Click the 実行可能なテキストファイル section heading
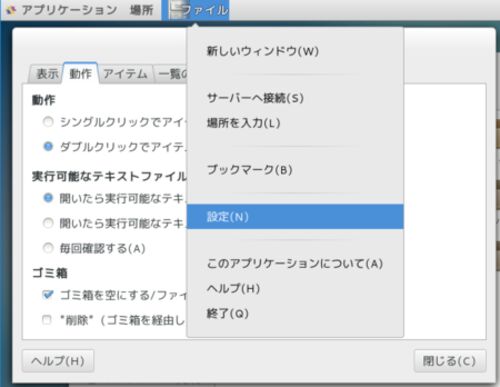 point(109,176)
